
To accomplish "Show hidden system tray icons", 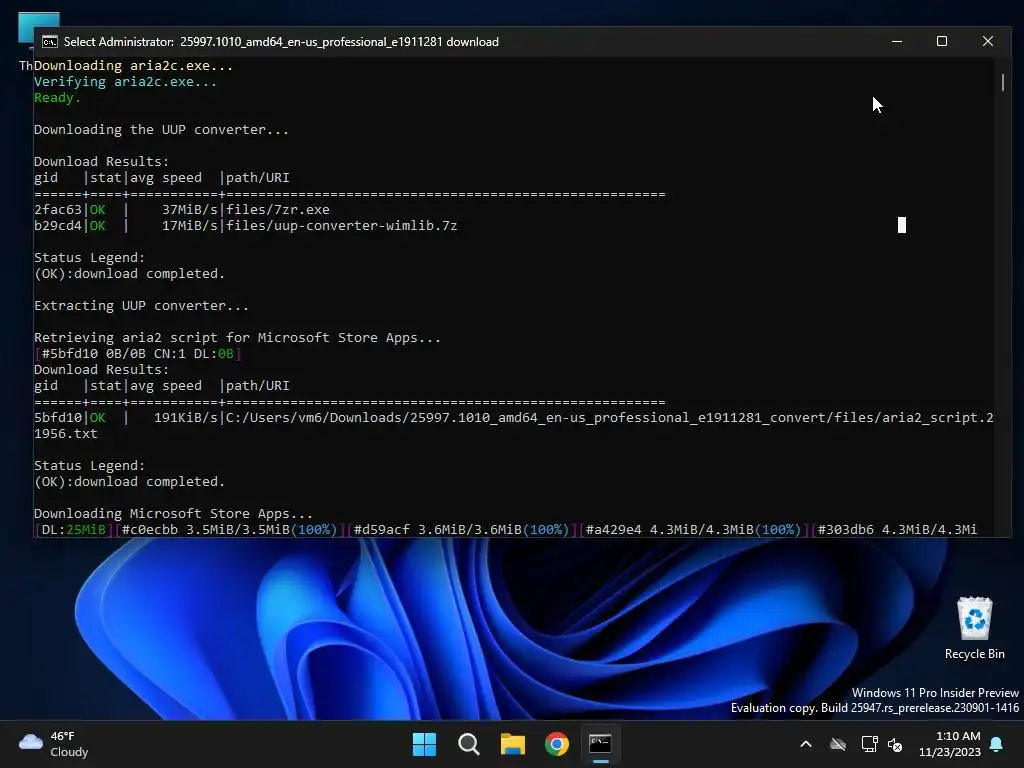I will [806, 744].
